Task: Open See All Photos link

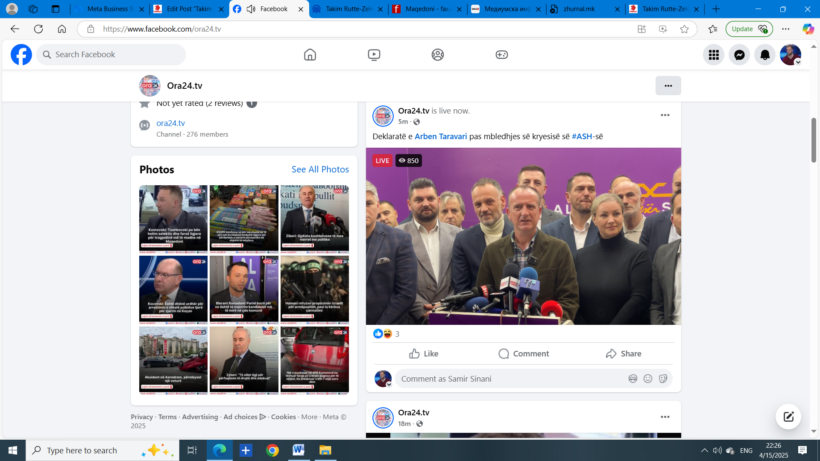Action: point(320,169)
